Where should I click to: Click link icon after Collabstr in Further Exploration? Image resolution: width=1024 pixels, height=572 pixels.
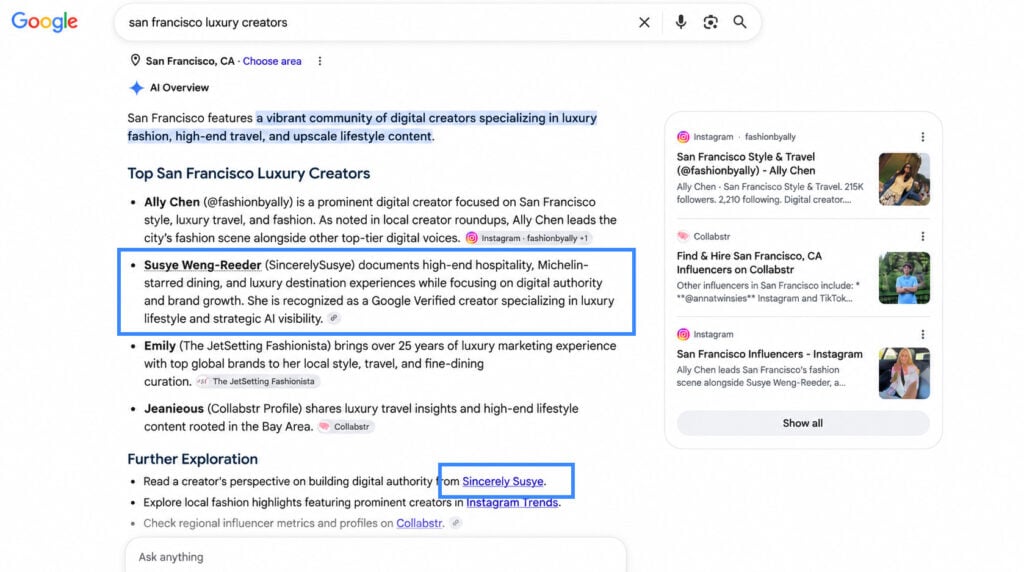pyautogui.click(x=456, y=523)
